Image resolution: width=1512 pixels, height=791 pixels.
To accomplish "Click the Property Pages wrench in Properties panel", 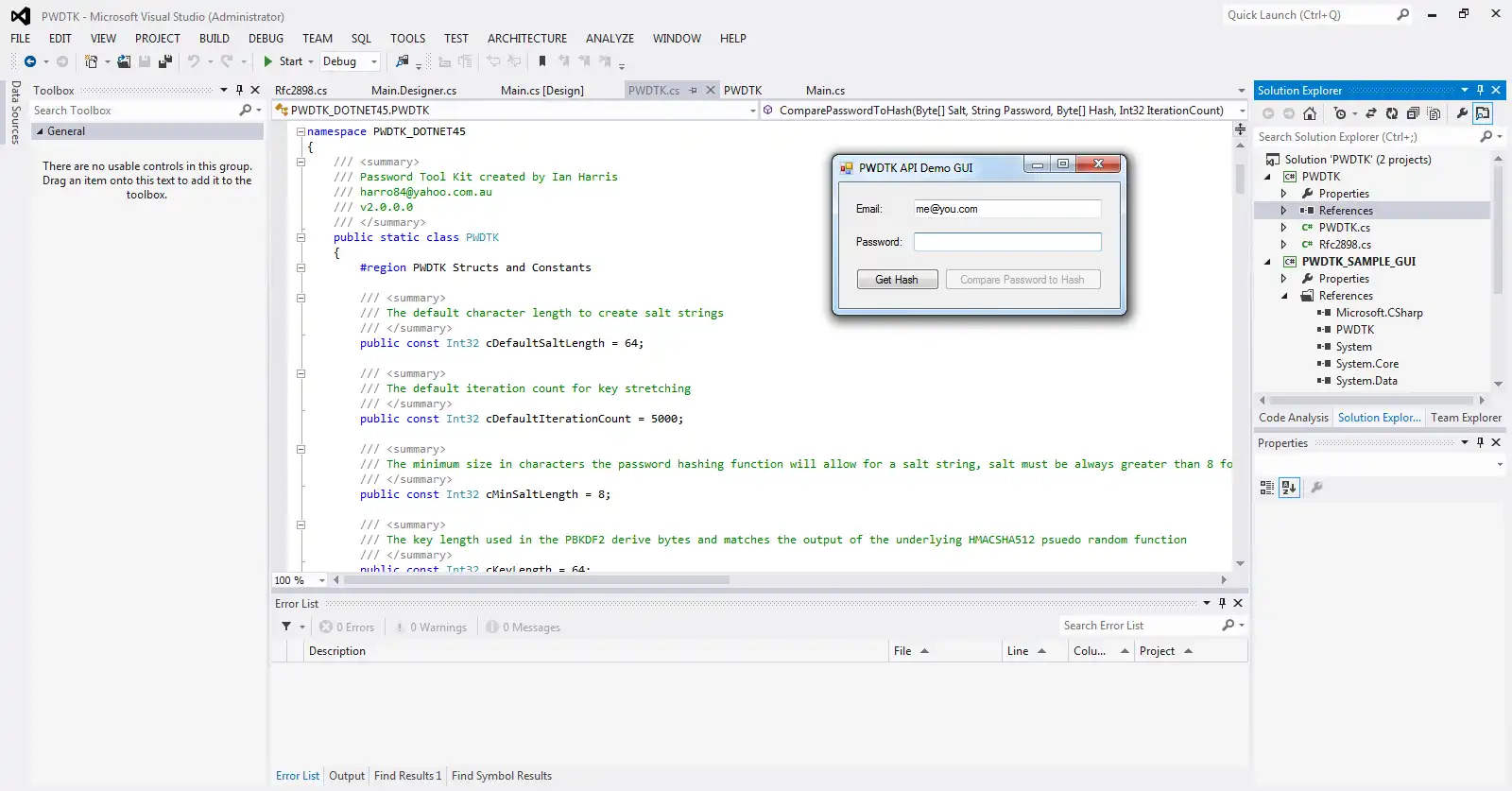I will 1316,488.
